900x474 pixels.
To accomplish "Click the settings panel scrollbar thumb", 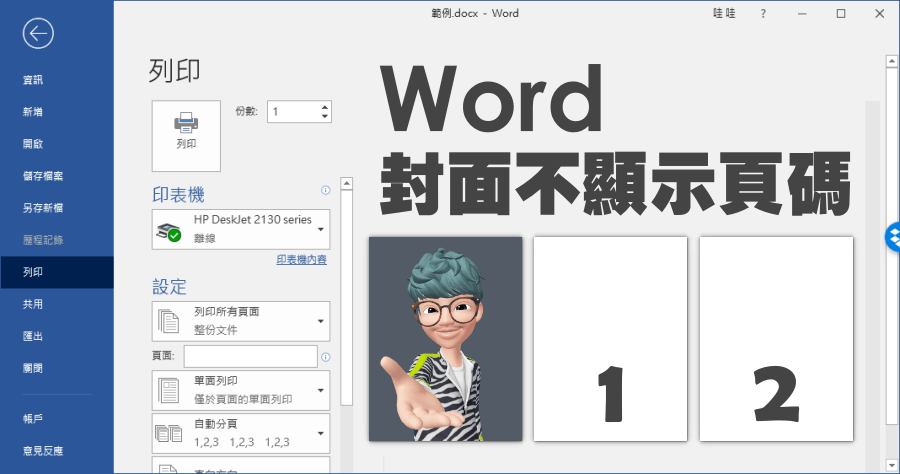I will pos(346,297).
